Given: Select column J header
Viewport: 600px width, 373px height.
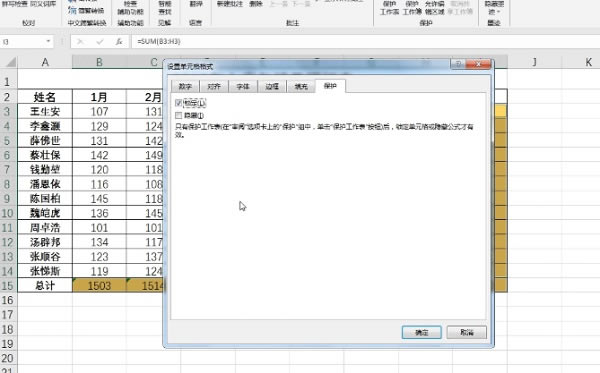Looking at the screenshot, I should [x=535, y=62].
